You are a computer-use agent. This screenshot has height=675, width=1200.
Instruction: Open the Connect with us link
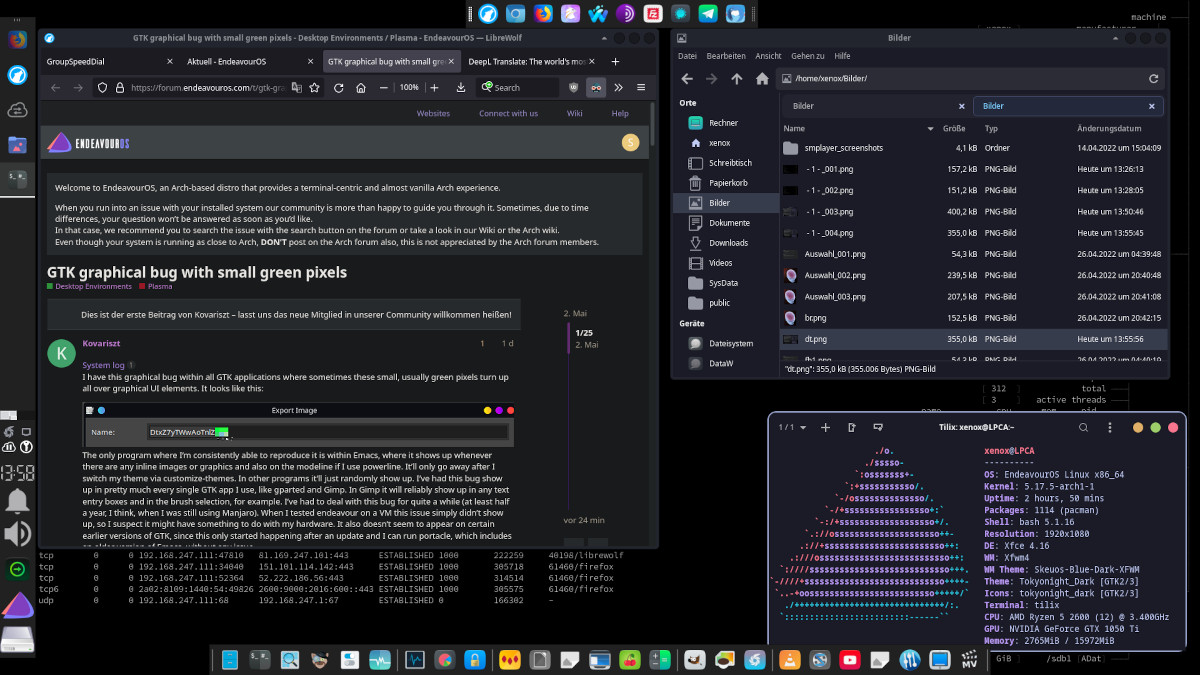click(x=508, y=113)
